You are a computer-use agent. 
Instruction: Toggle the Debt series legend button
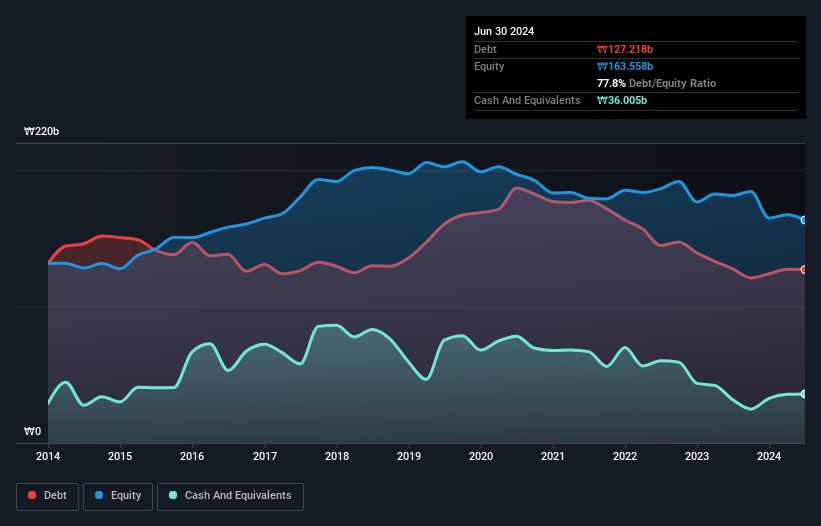48,496
